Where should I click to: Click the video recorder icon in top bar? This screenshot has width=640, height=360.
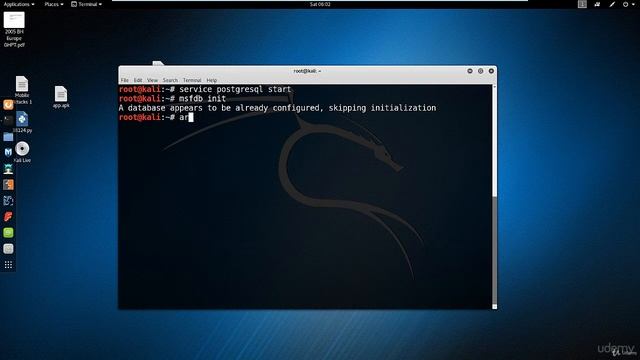click(597, 4)
